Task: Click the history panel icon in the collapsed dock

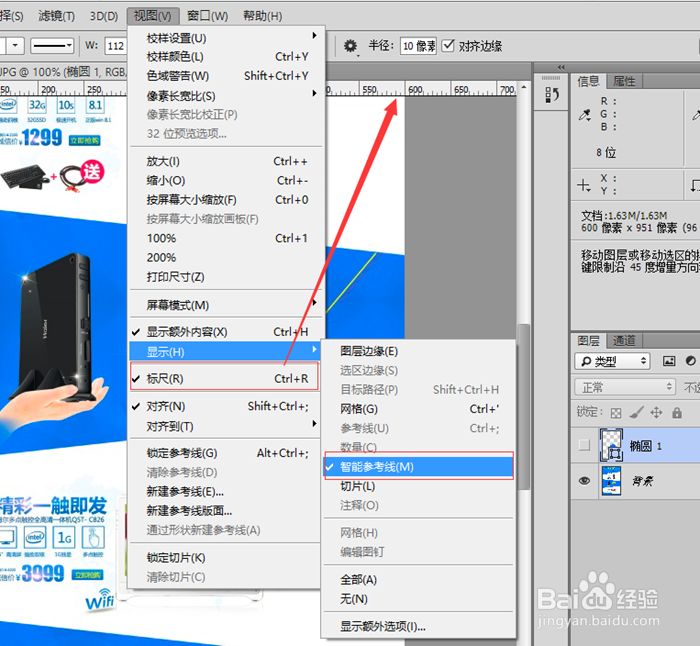Action: click(552, 95)
